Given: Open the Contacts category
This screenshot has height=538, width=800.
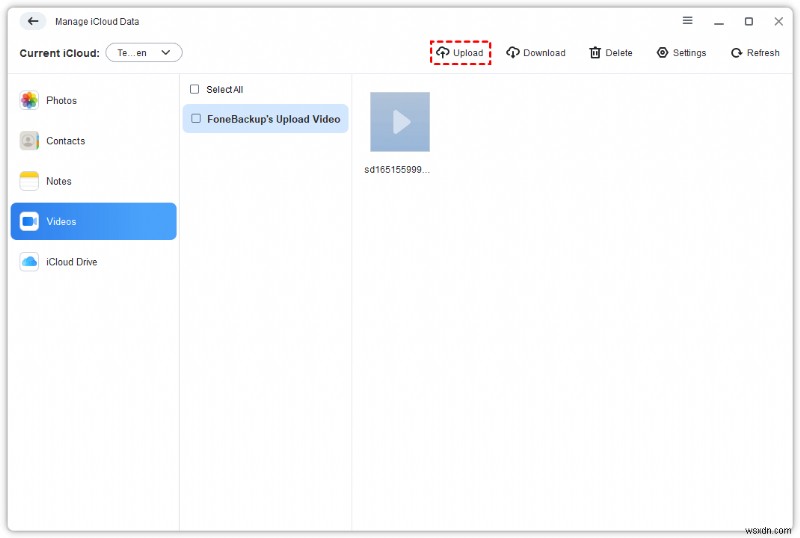Looking at the screenshot, I should point(93,140).
